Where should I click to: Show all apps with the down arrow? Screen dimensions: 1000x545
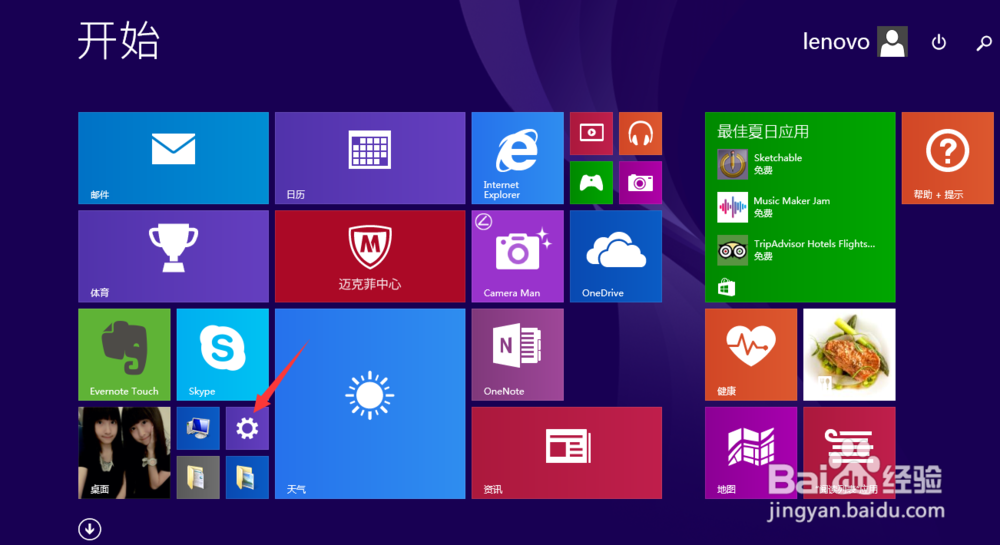(90, 528)
